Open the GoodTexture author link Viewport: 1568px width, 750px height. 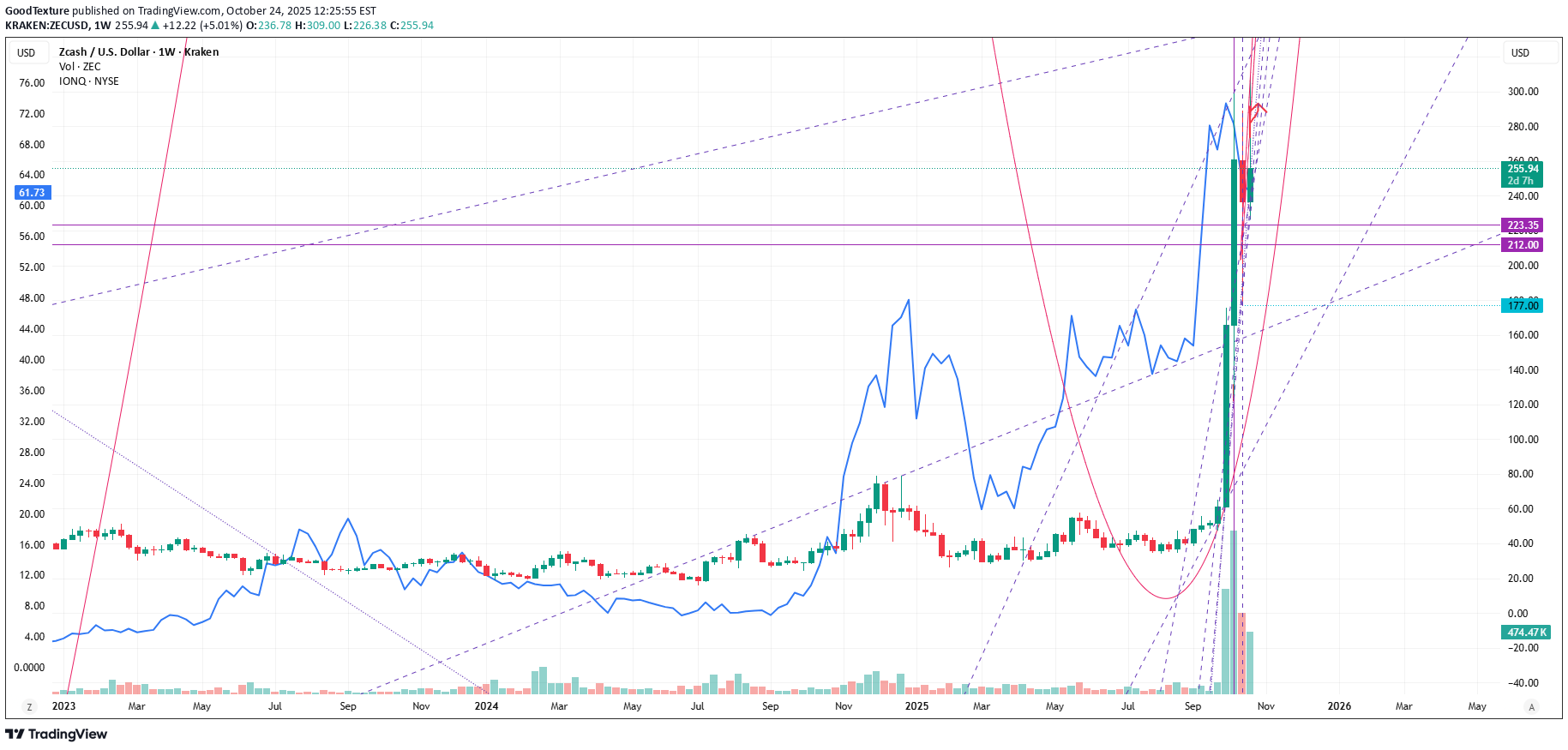tap(37, 11)
